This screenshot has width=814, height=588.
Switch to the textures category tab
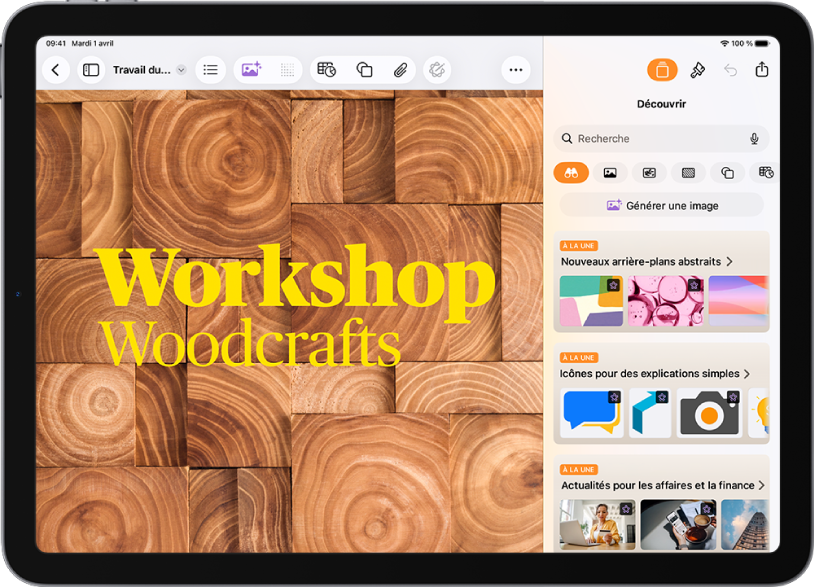(688, 173)
